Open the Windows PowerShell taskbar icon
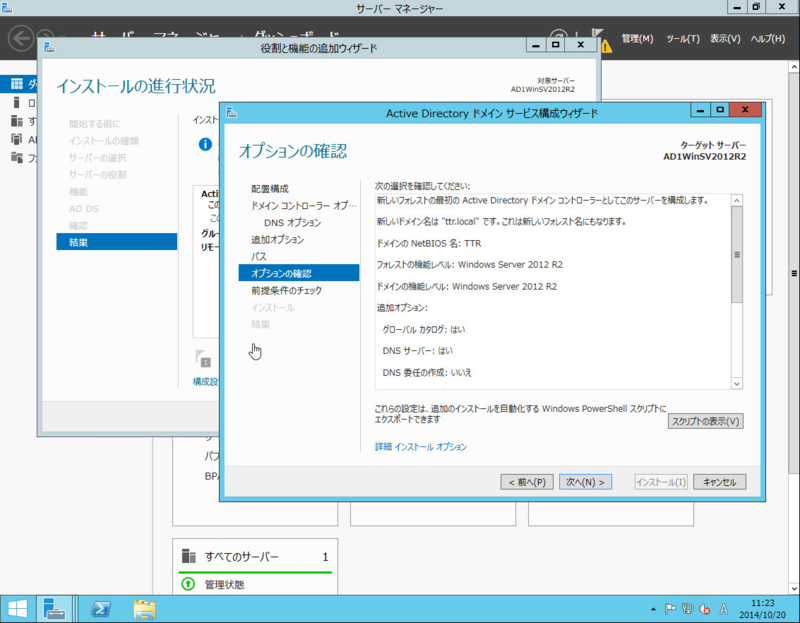This screenshot has width=800, height=623. 100,608
